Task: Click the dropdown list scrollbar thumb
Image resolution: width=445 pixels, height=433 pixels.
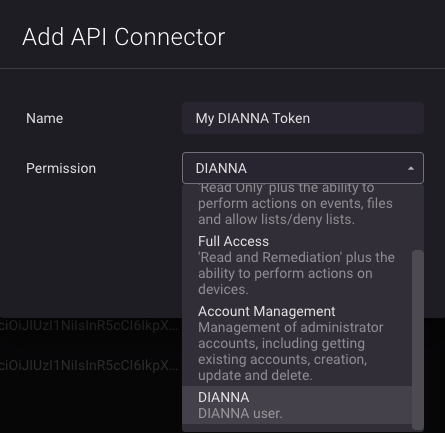Action: point(418,339)
